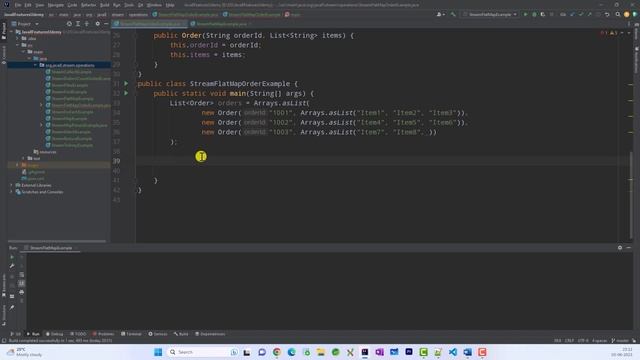Open the Navigate menu

pos(56,5)
